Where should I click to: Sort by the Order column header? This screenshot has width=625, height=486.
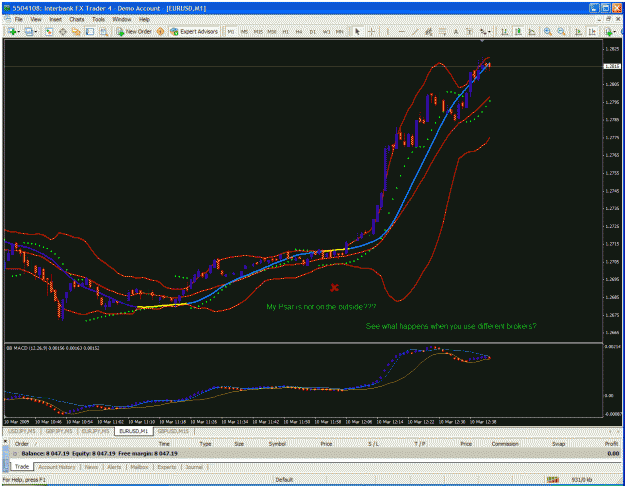click(x=22, y=444)
